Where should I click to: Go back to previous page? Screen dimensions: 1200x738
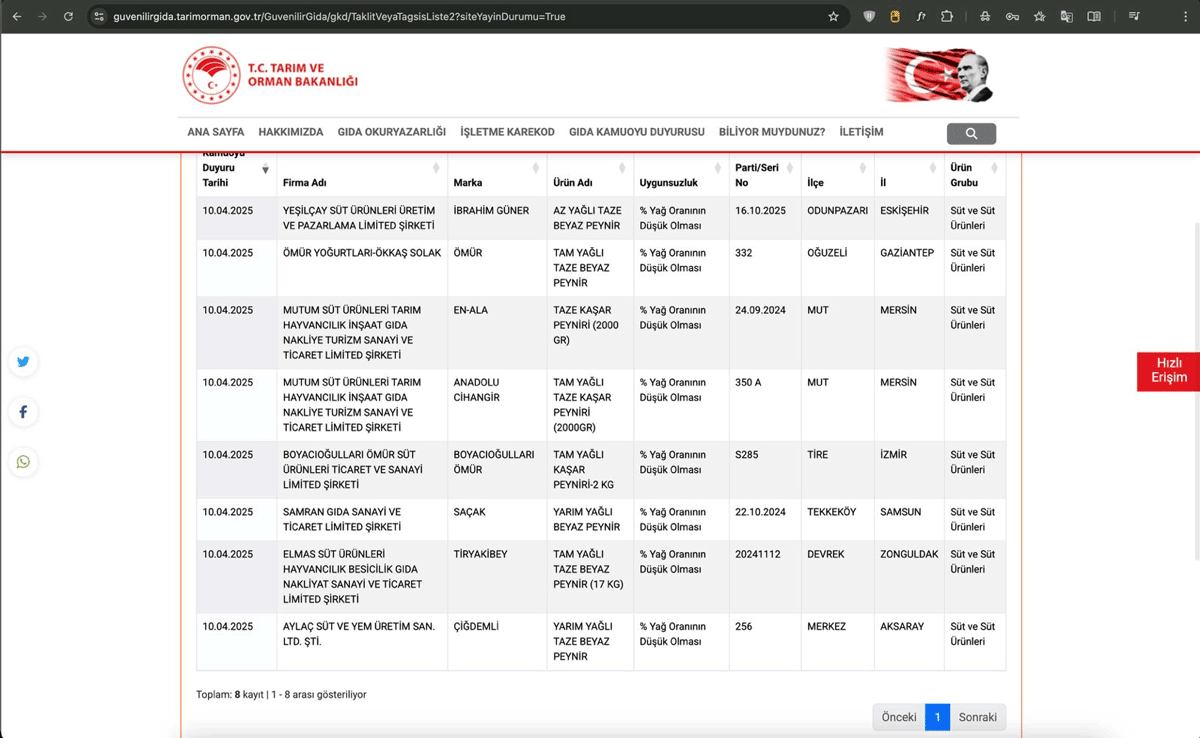(17, 16)
